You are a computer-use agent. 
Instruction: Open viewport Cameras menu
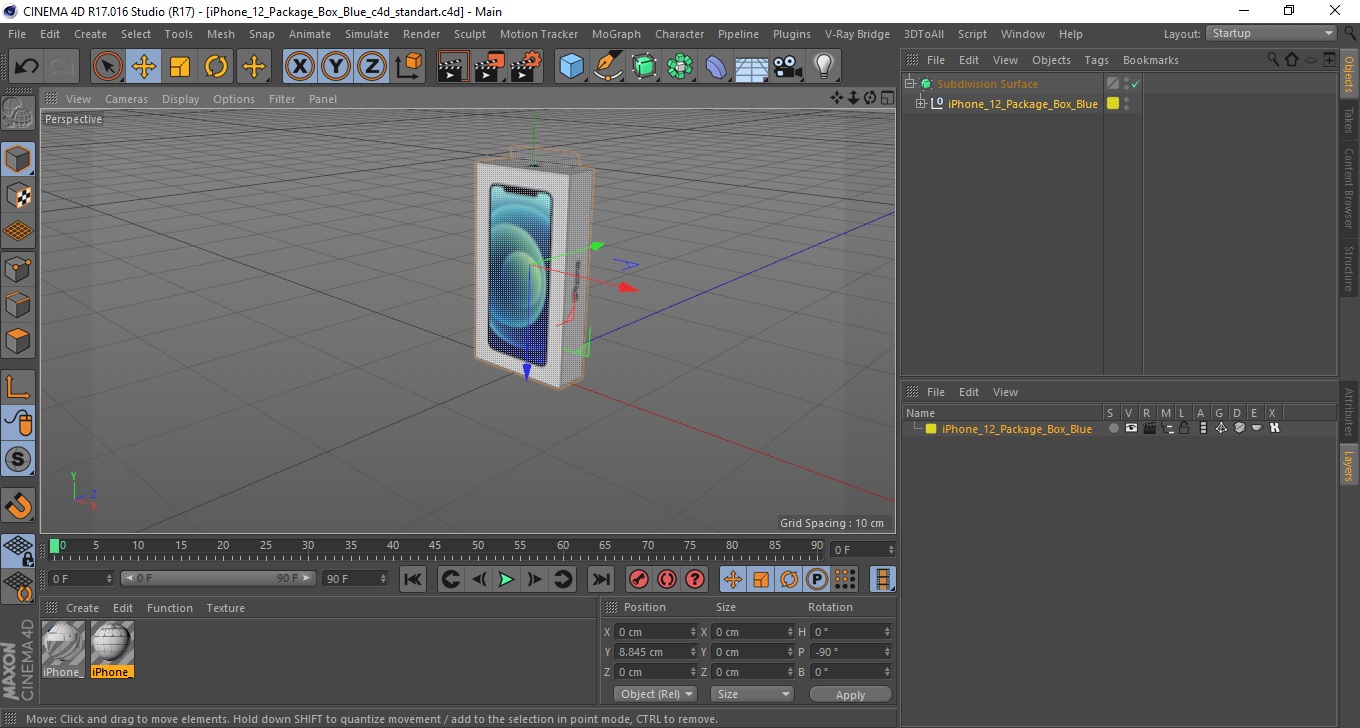click(126, 99)
